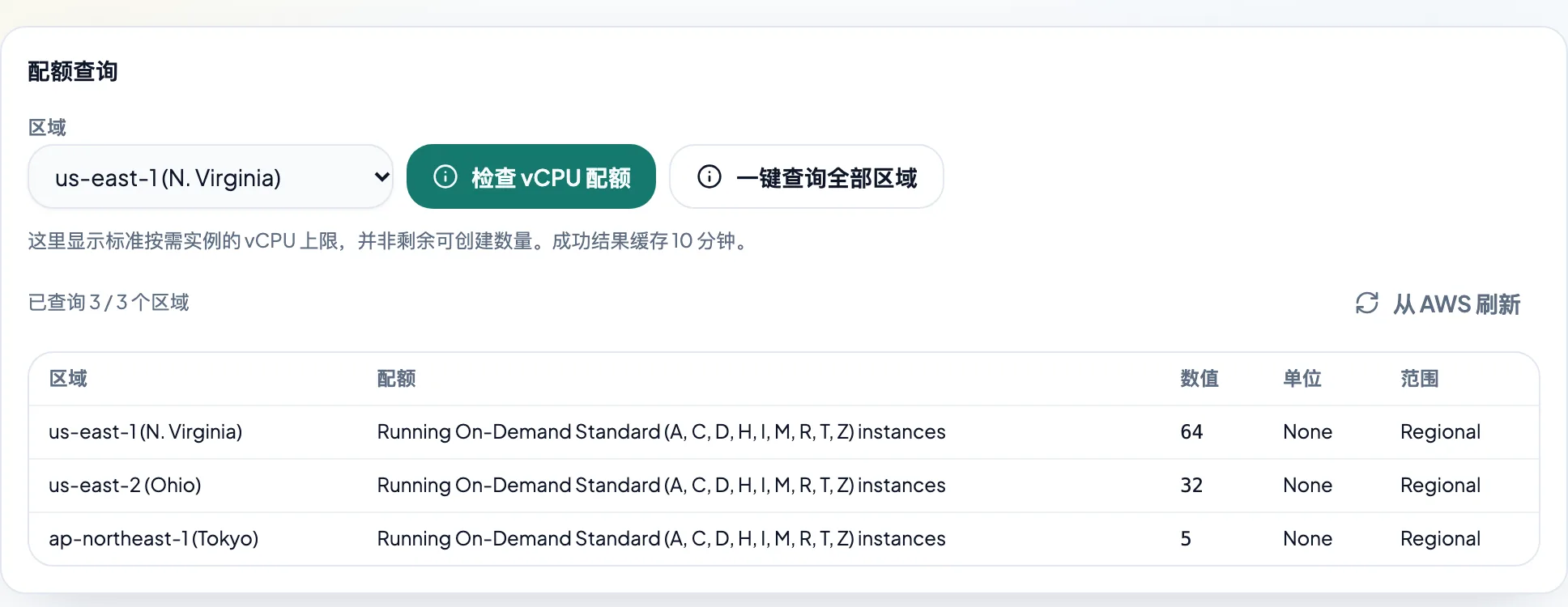The height and width of the screenshot is (607, 1568).
Task: Click the quota name in the Ohio row
Action: coord(662,485)
